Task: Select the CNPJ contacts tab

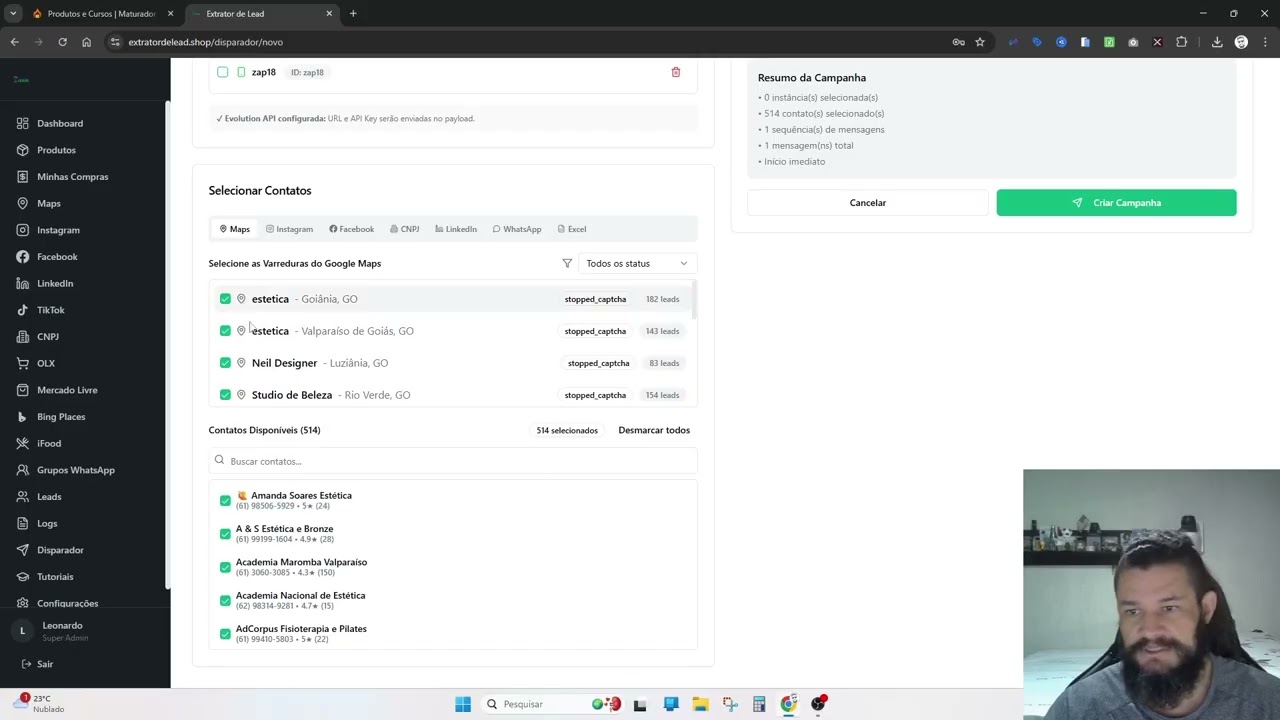Action: (404, 229)
